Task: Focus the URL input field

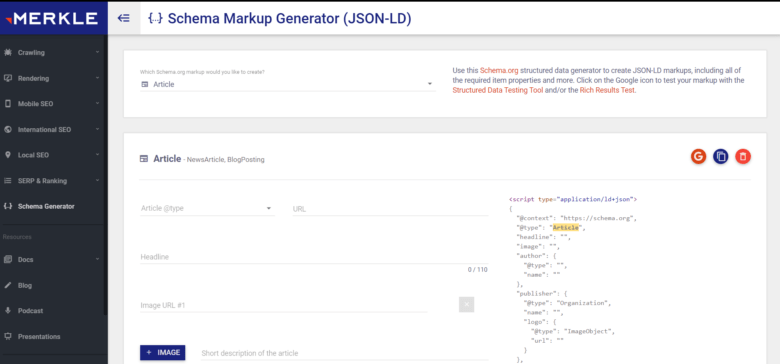Action: [390, 209]
